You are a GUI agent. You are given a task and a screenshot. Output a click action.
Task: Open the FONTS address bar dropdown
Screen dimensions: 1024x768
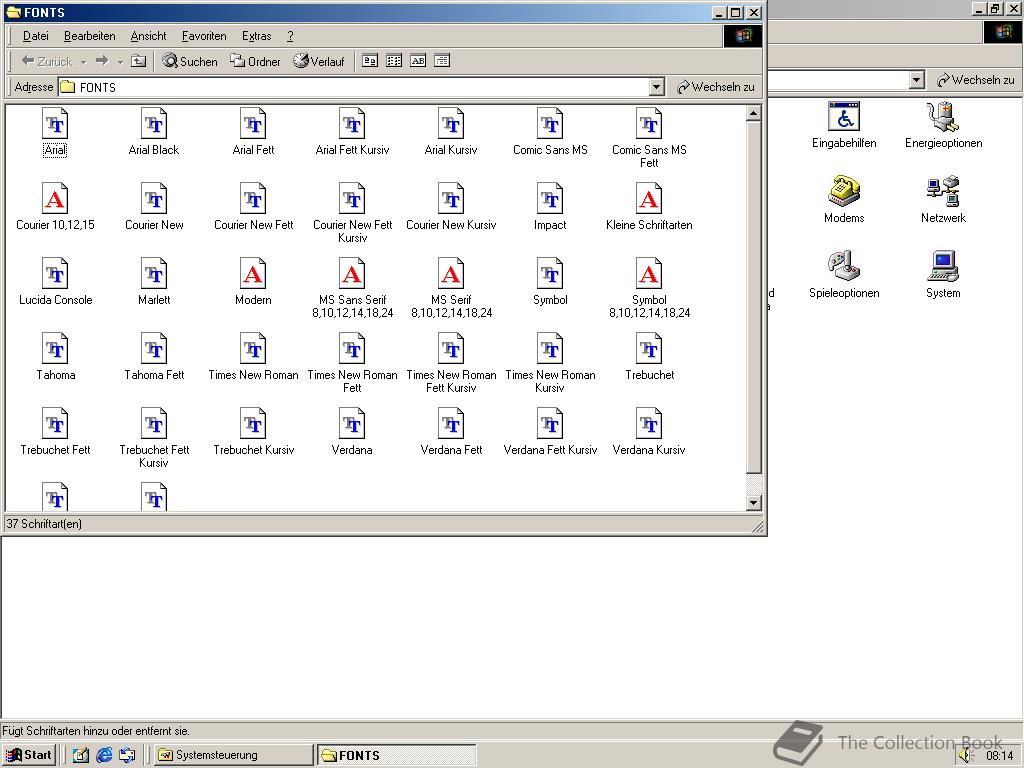click(x=657, y=87)
